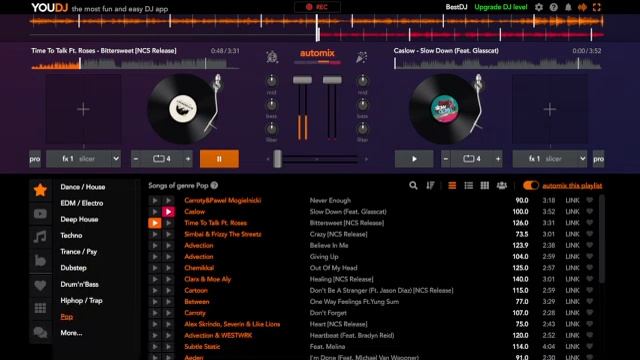Switch to grid view icon

484,186
